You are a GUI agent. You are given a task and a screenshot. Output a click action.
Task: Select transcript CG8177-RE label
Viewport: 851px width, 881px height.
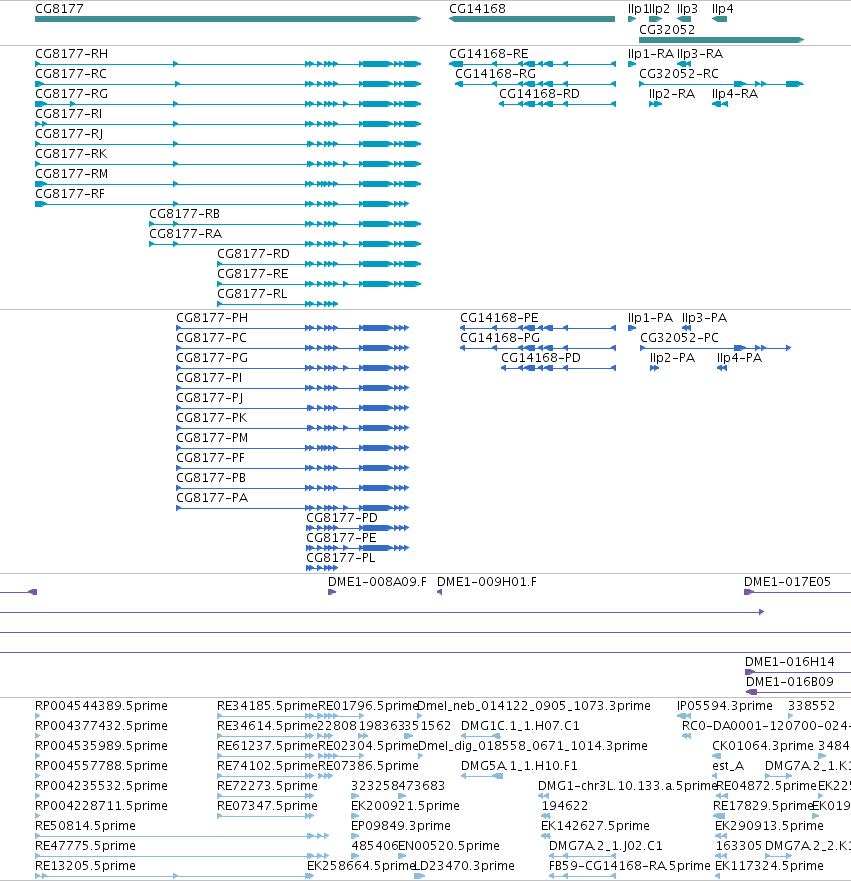coord(253,274)
